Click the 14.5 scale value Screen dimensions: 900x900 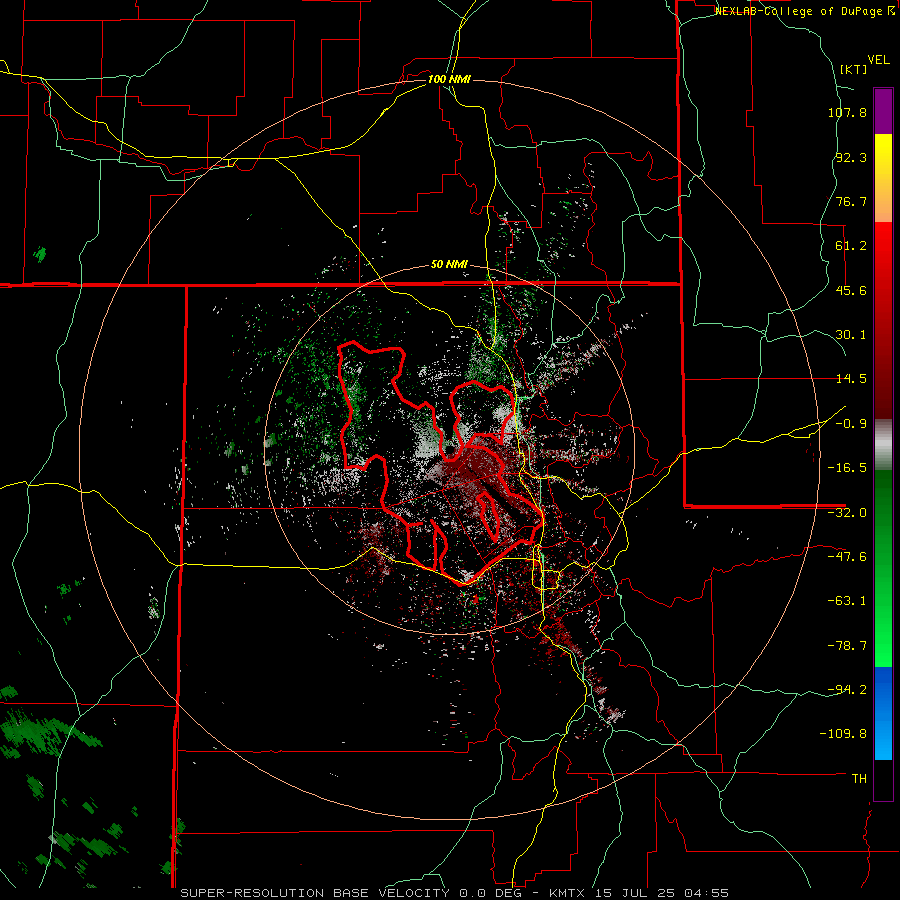[851, 379]
